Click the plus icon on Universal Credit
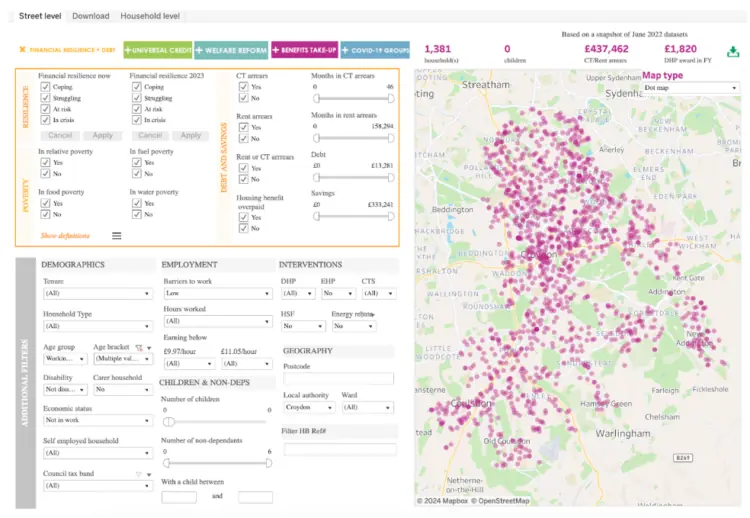Viewport: 750px width, 518px height. point(128,50)
